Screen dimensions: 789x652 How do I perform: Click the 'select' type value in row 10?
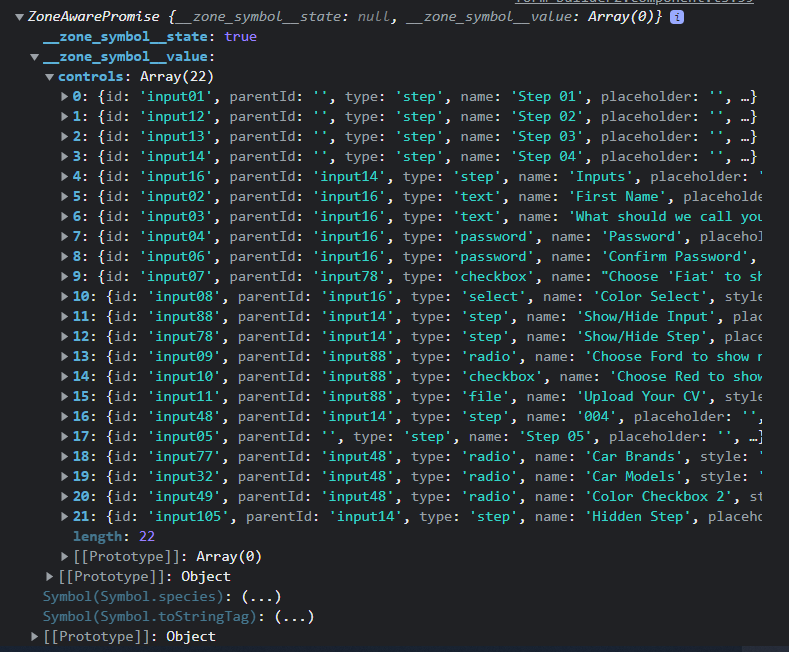point(493,297)
